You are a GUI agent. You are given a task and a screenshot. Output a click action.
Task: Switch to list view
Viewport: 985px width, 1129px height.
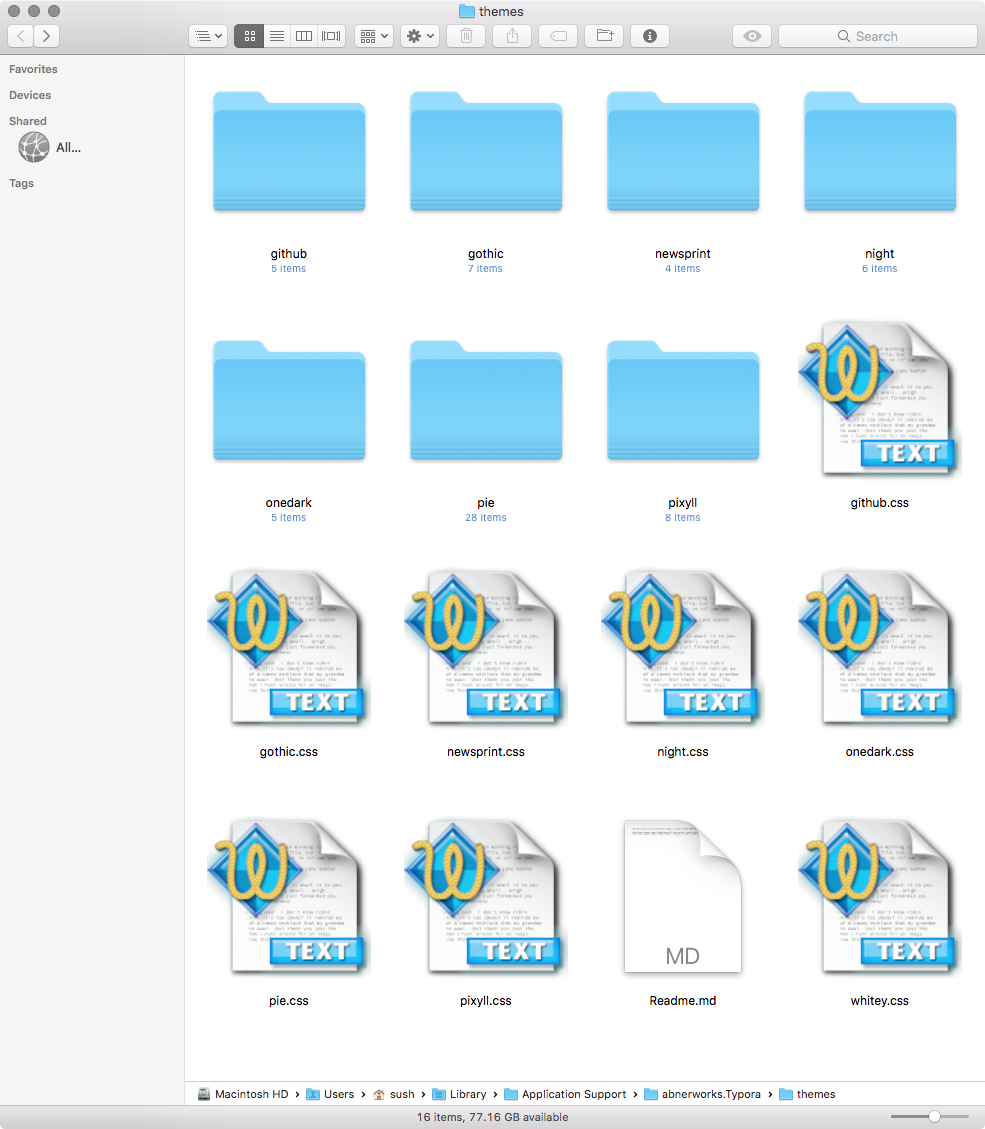(276, 36)
